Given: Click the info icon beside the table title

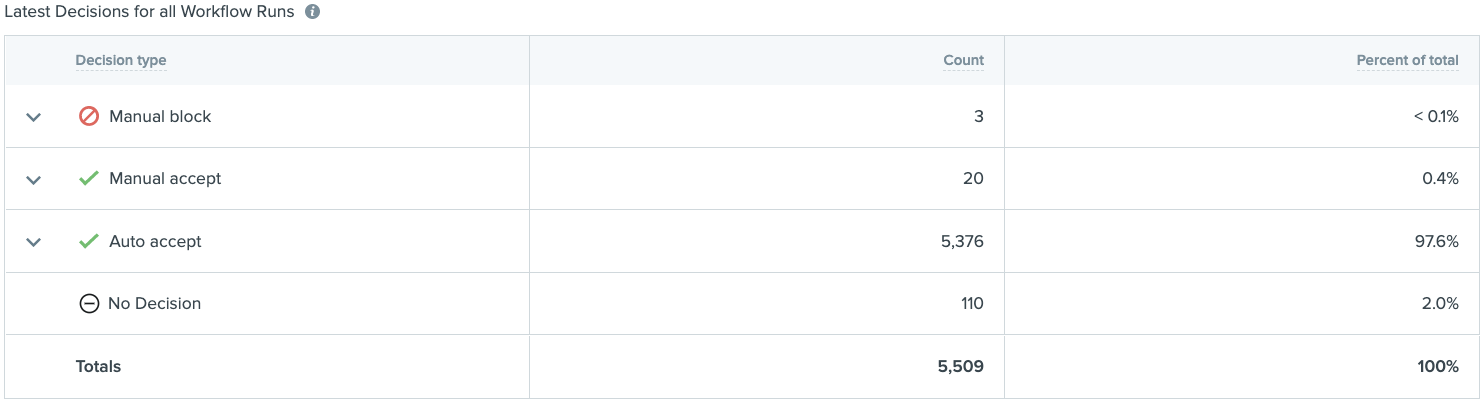Looking at the screenshot, I should coord(312,13).
